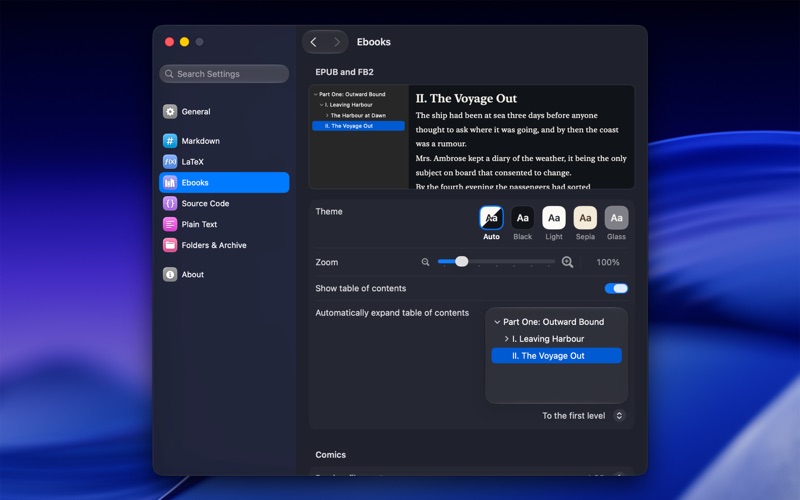Select II. The Voyage Out in settings tree
Screen dimensions: 800x500
(x=557, y=356)
